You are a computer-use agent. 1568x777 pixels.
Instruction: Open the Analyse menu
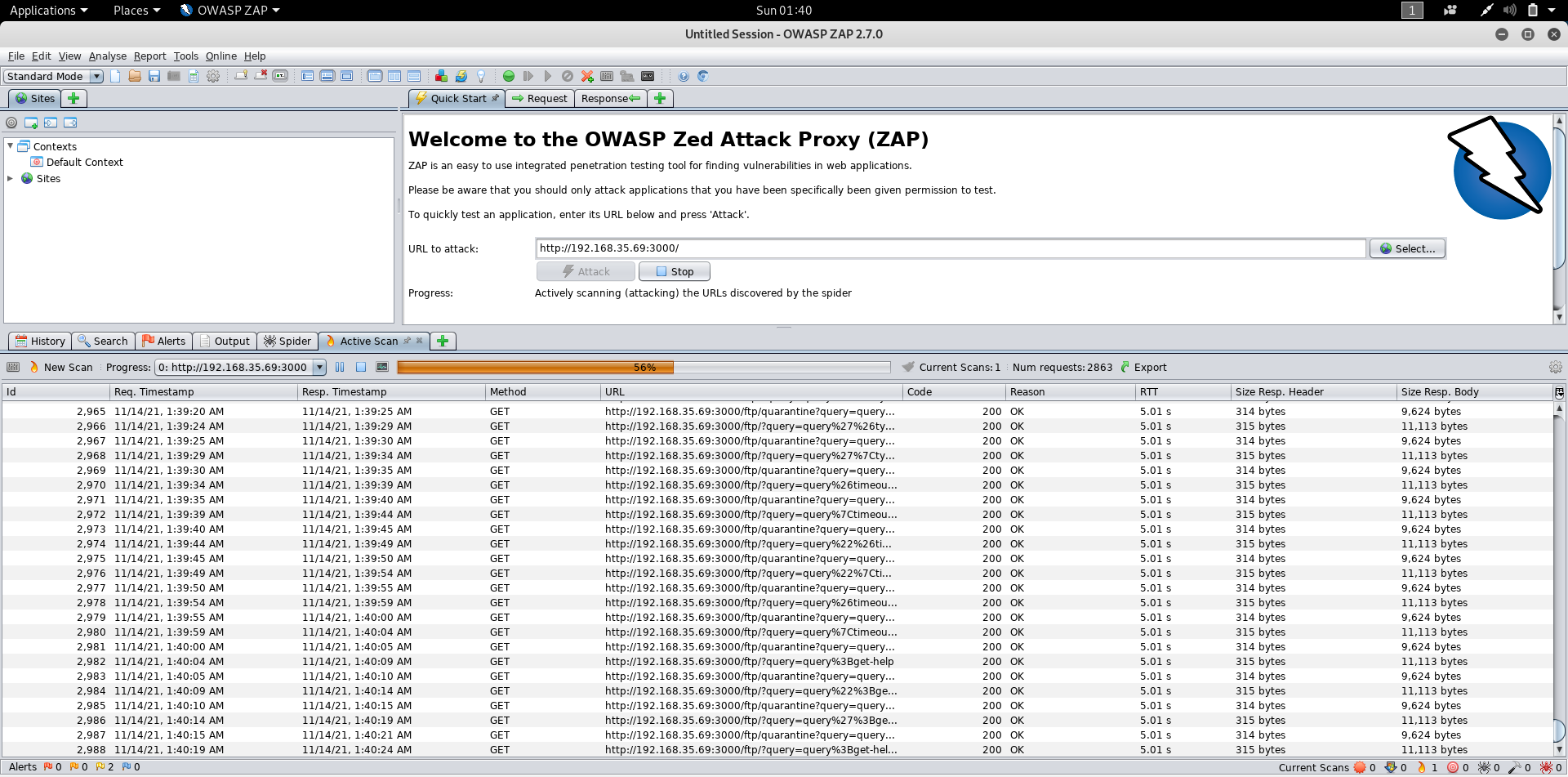tap(108, 56)
